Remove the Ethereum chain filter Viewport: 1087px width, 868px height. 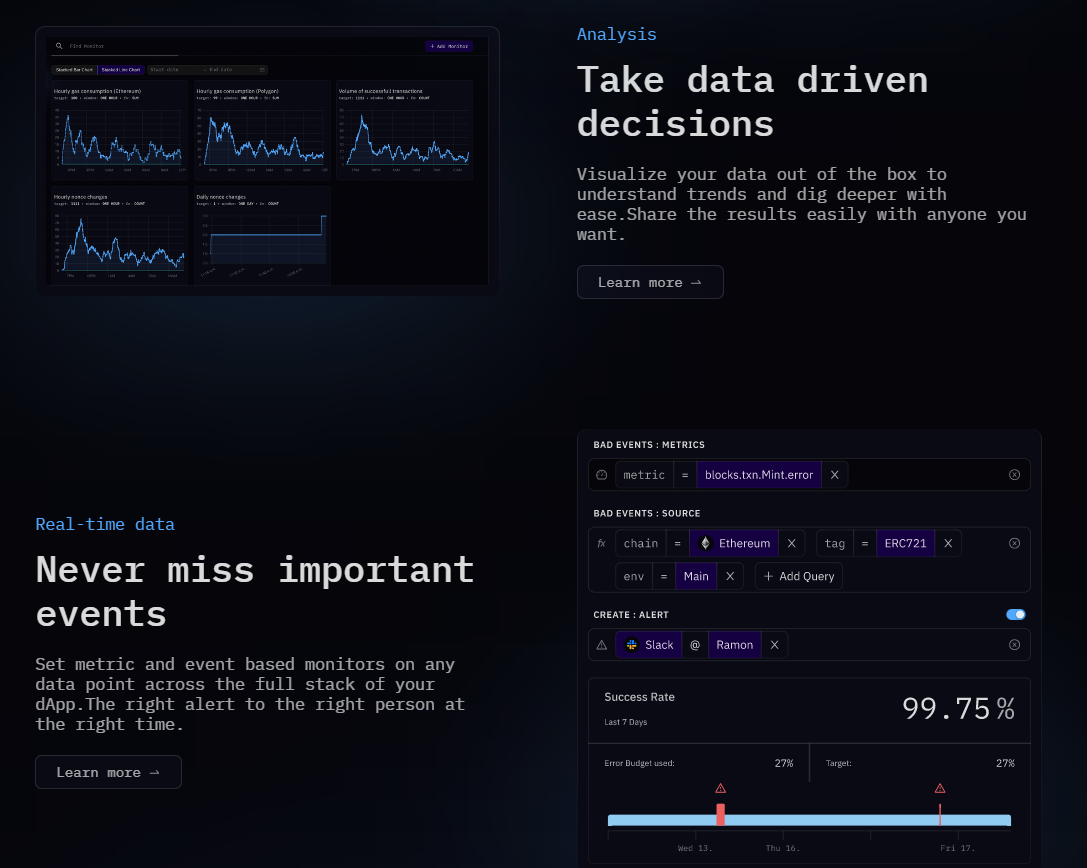[791, 544]
